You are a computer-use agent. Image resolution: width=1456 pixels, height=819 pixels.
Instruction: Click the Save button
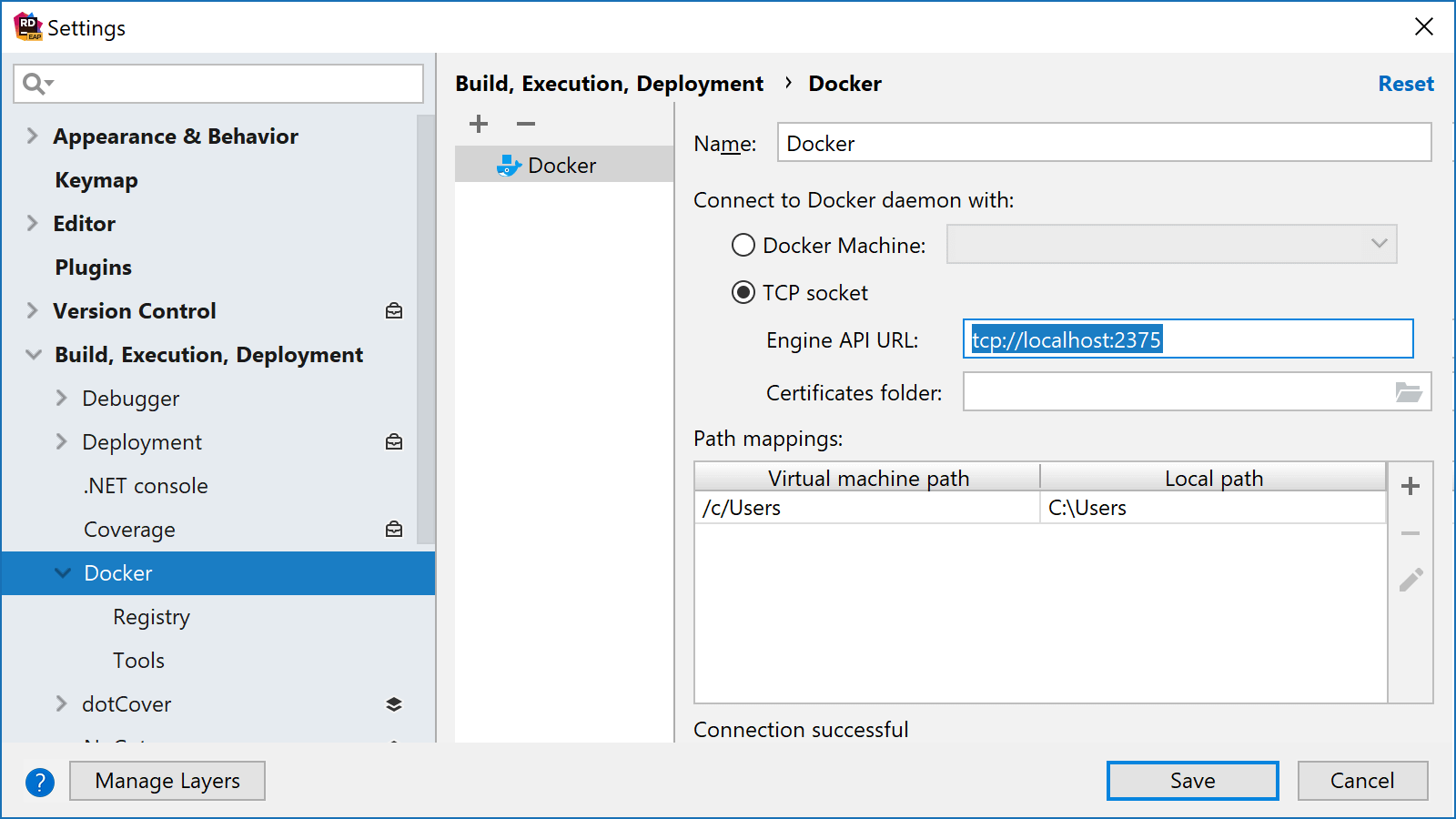(1192, 781)
